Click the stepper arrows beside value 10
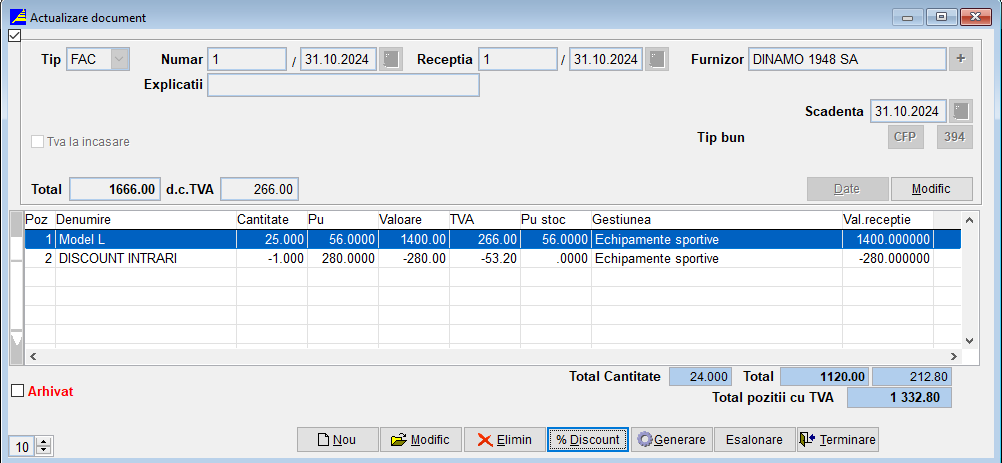Image resolution: width=1002 pixels, height=463 pixels. [x=42, y=446]
